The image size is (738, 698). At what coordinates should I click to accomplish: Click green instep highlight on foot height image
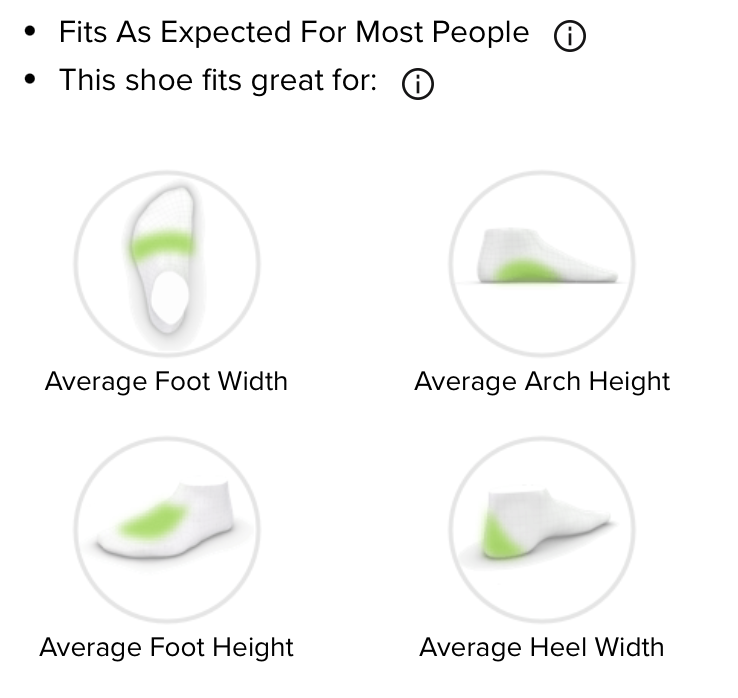click(153, 519)
